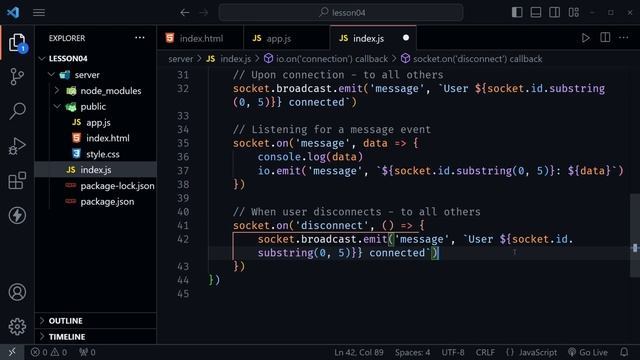Change file encoding UTF-8

[x=453, y=352]
